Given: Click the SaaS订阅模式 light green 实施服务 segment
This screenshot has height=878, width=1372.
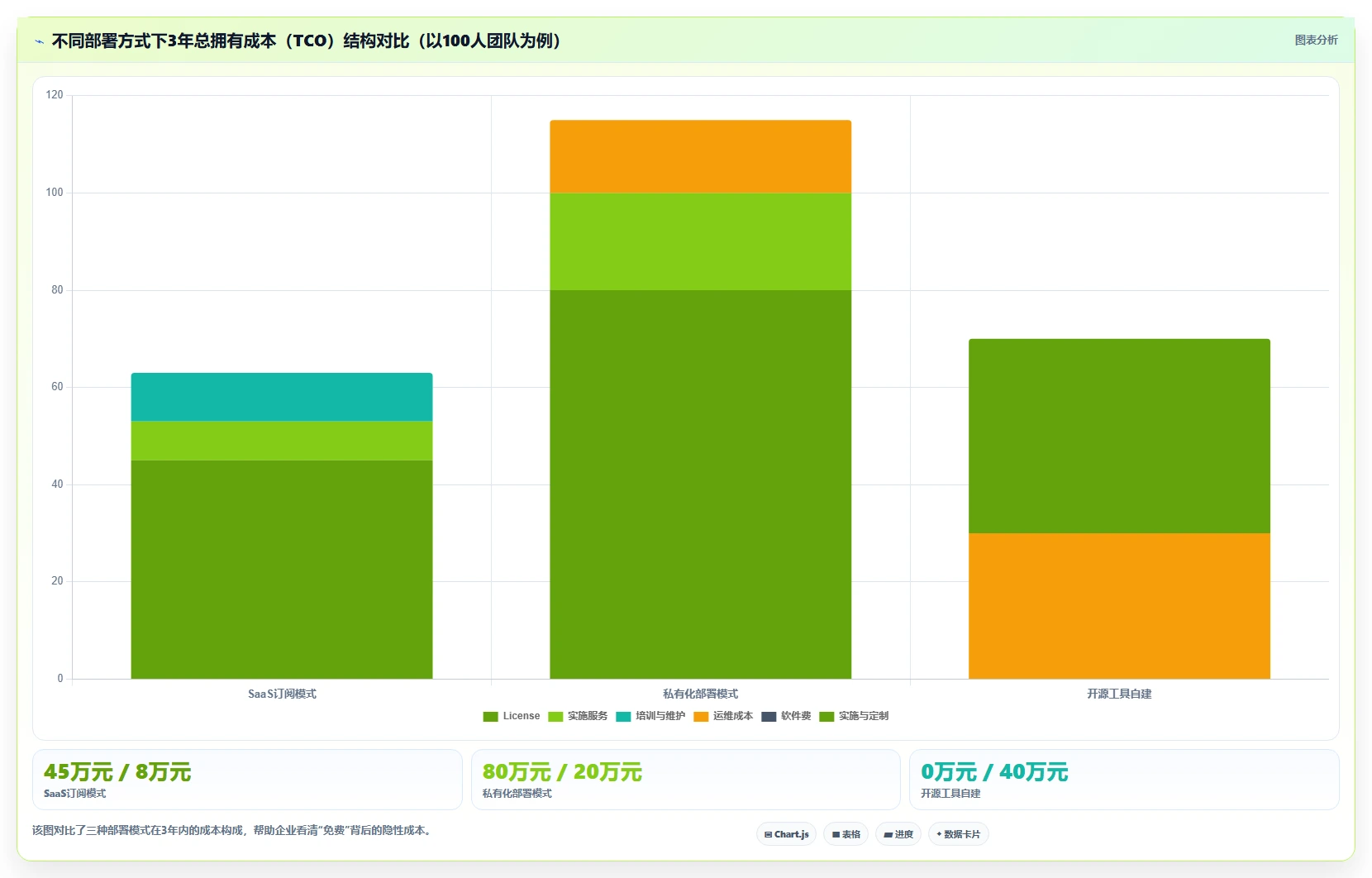Looking at the screenshot, I should click(282, 441).
